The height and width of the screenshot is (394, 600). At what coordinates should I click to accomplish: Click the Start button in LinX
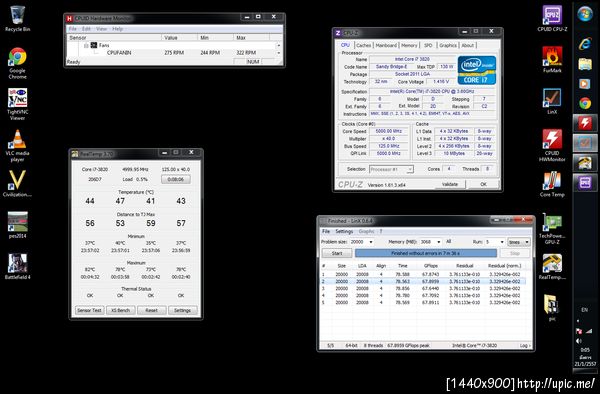tap(337, 253)
